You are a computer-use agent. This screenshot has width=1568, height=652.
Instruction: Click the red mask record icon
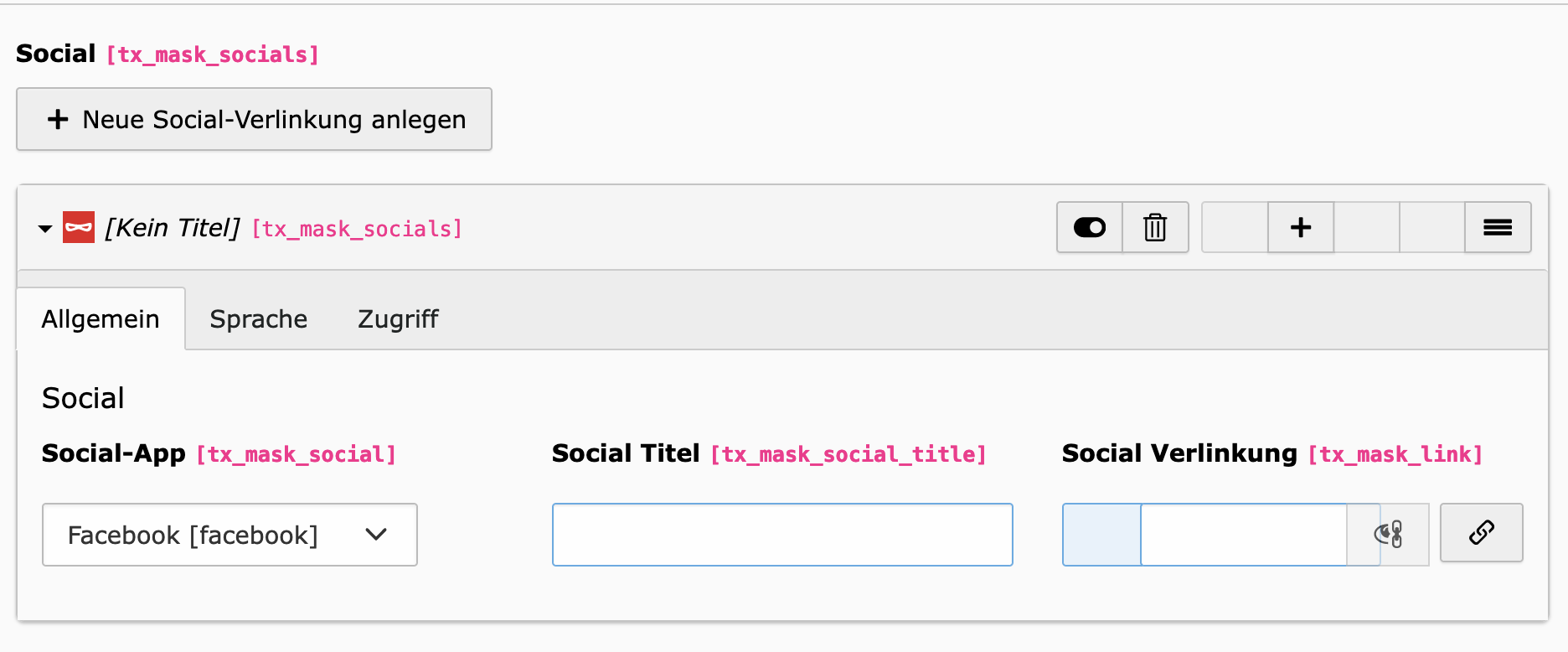pos(79,227)
